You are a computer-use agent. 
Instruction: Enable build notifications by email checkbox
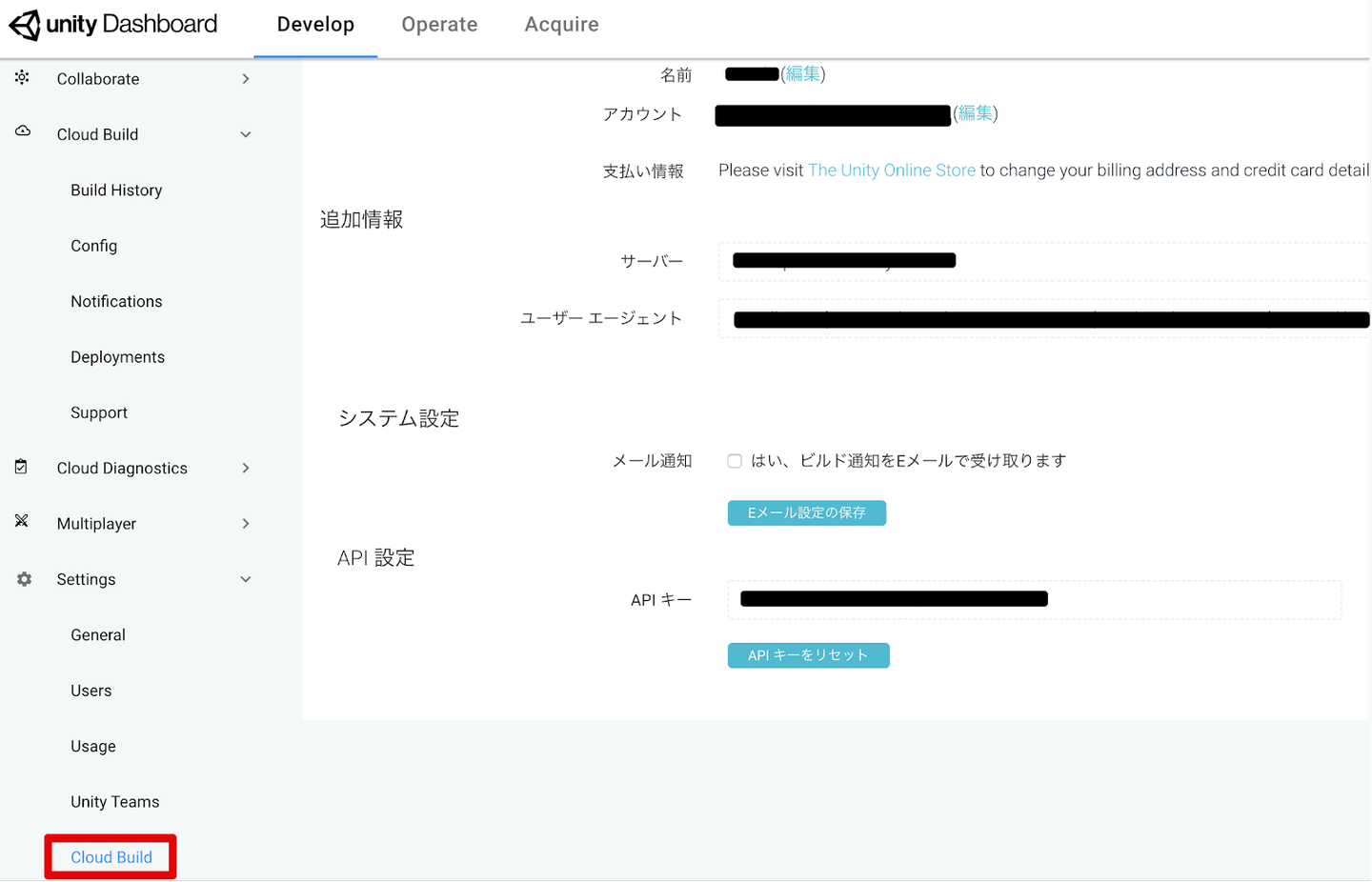tap(735, 461)
